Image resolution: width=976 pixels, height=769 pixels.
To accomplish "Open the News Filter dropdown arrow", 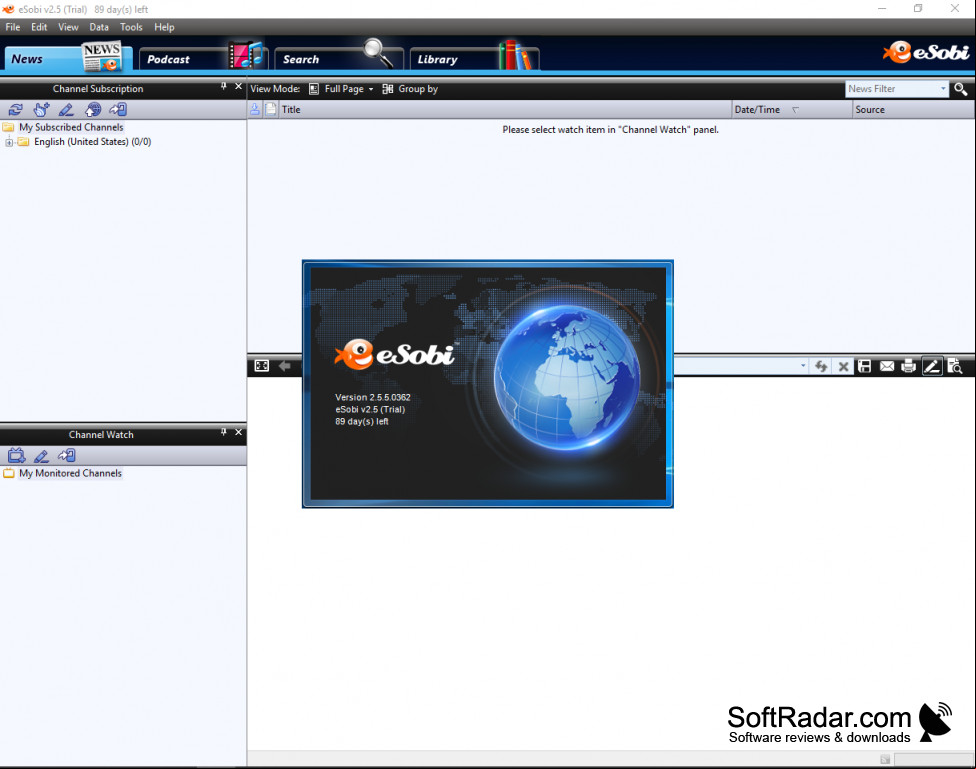I will (943, 89).
